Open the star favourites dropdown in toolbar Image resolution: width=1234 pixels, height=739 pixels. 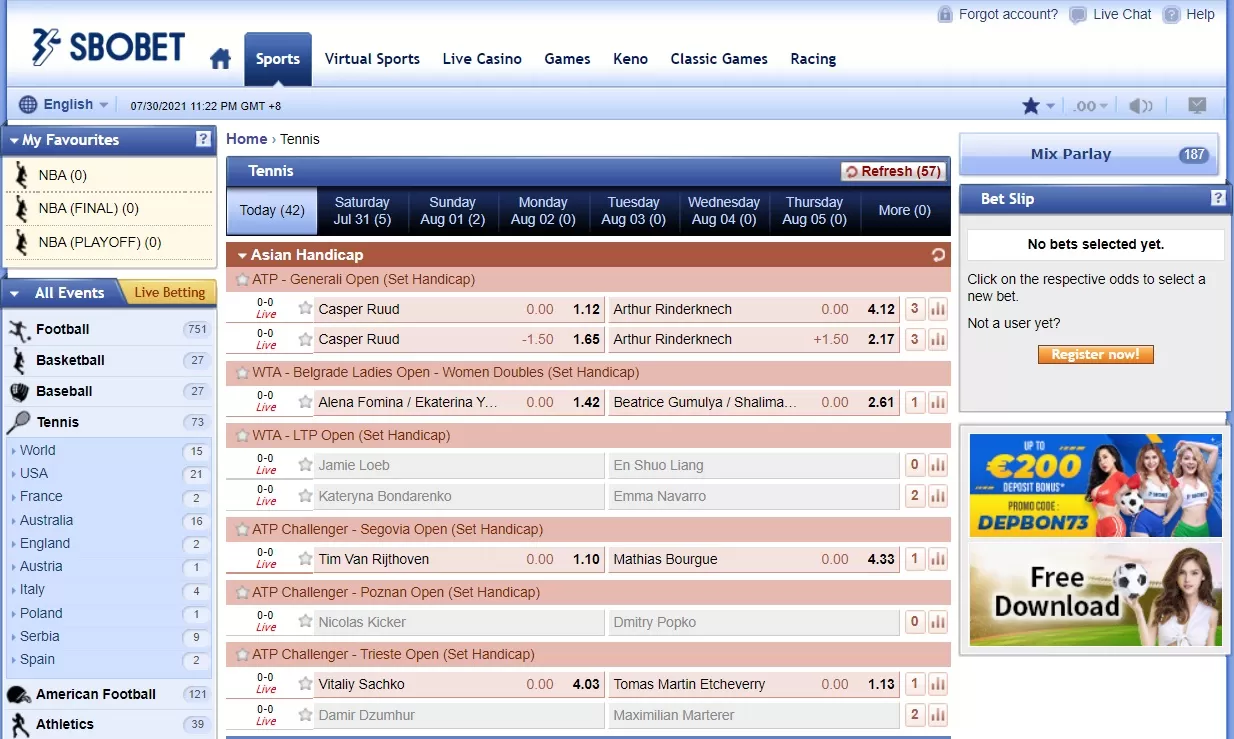(x=1037, y=105)
